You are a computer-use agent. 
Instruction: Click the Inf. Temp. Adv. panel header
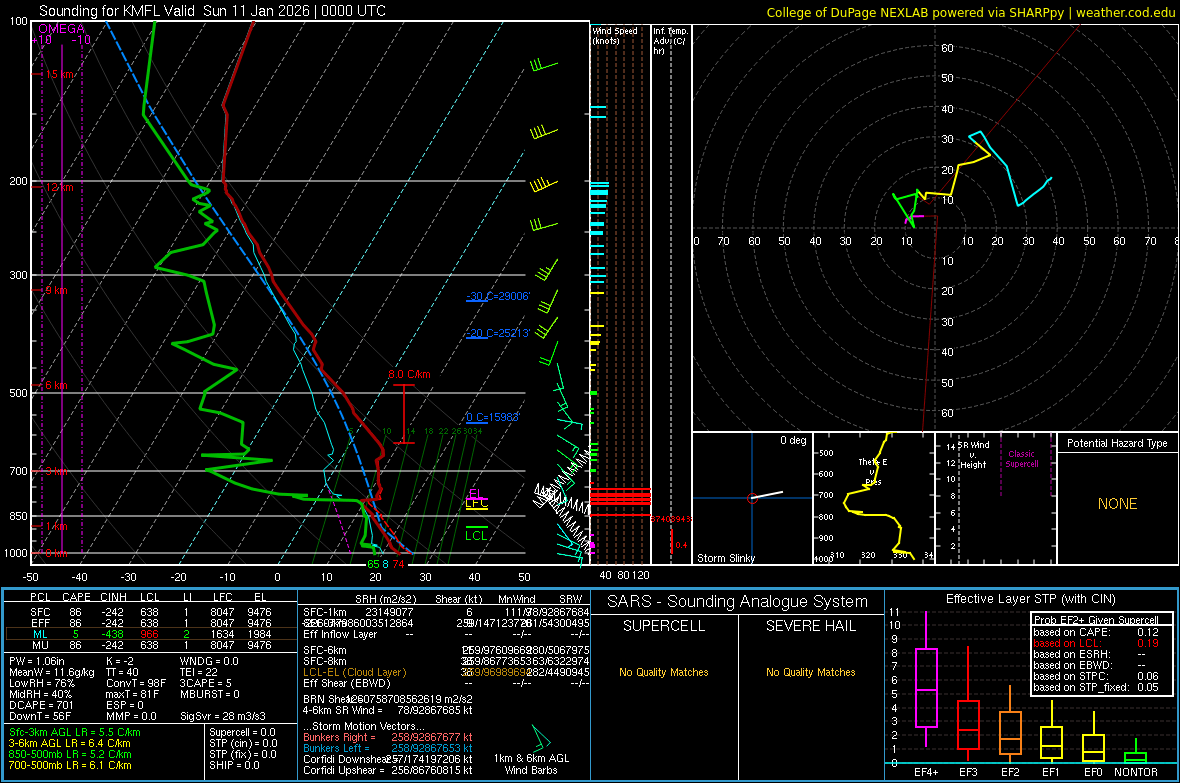pos(669,41)
